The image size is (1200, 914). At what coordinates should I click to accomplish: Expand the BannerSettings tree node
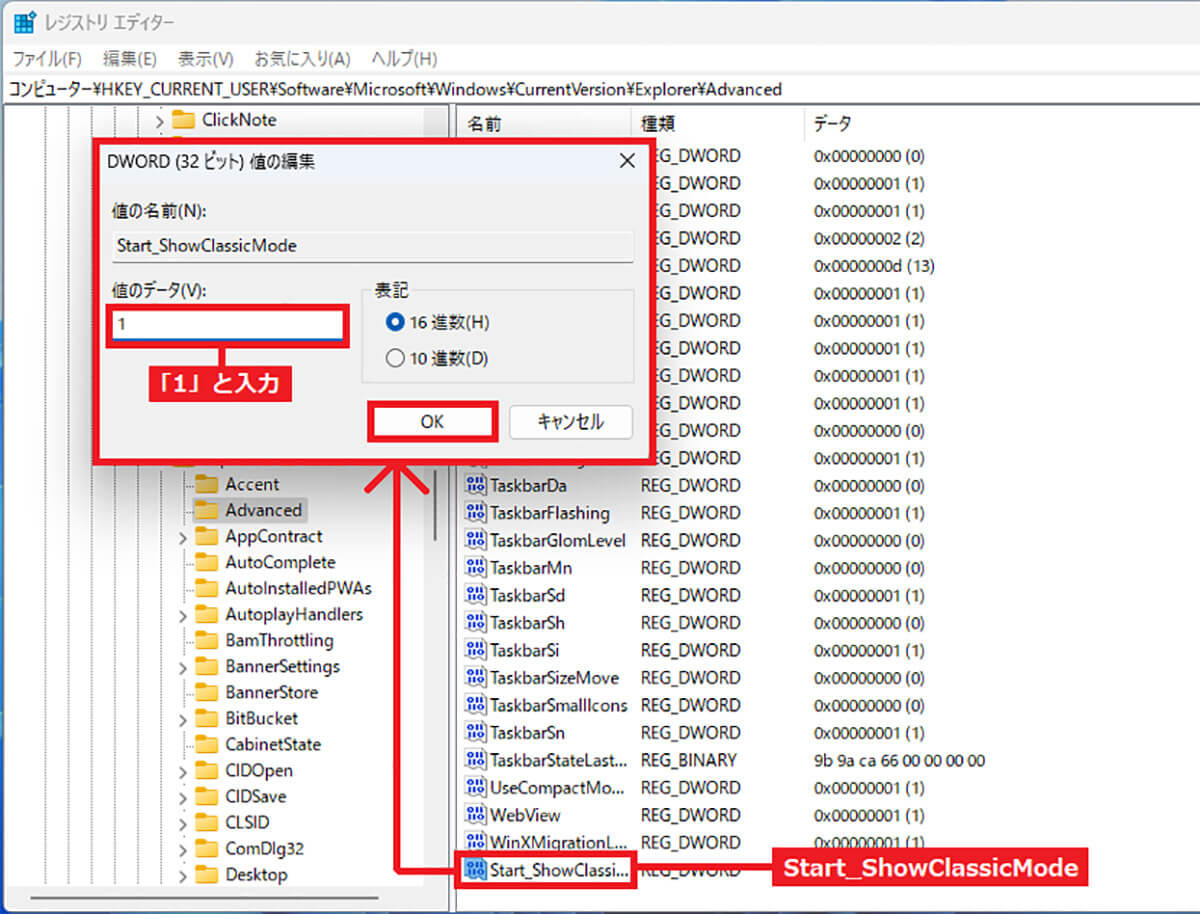pos(182,667)
